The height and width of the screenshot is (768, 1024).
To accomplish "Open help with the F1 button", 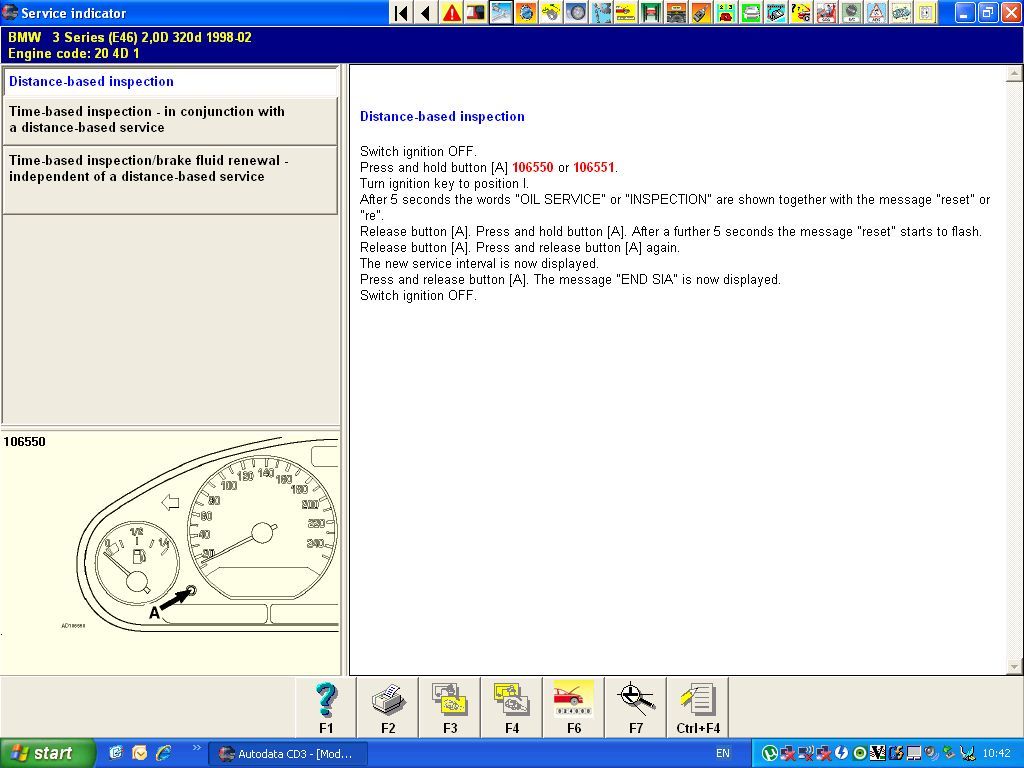I will coord(326,708).
